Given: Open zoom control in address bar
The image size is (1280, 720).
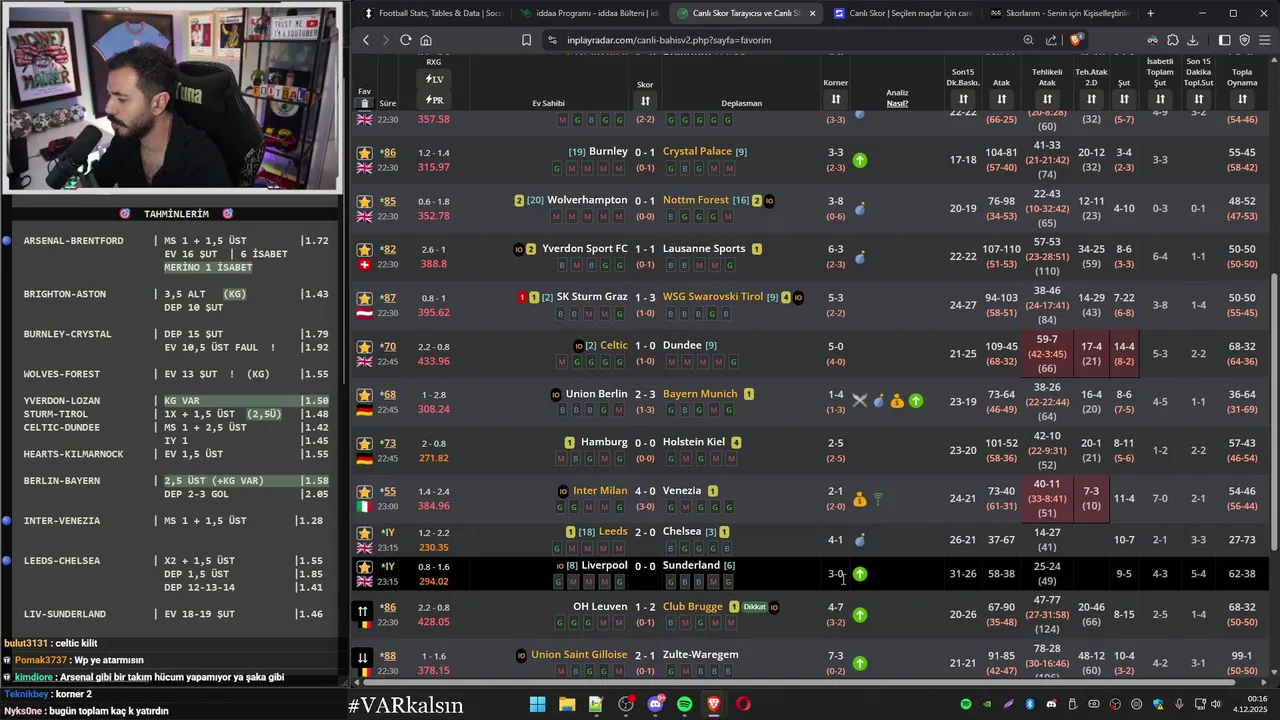Looking at the screenshot, I should (x=1028, y=40).
